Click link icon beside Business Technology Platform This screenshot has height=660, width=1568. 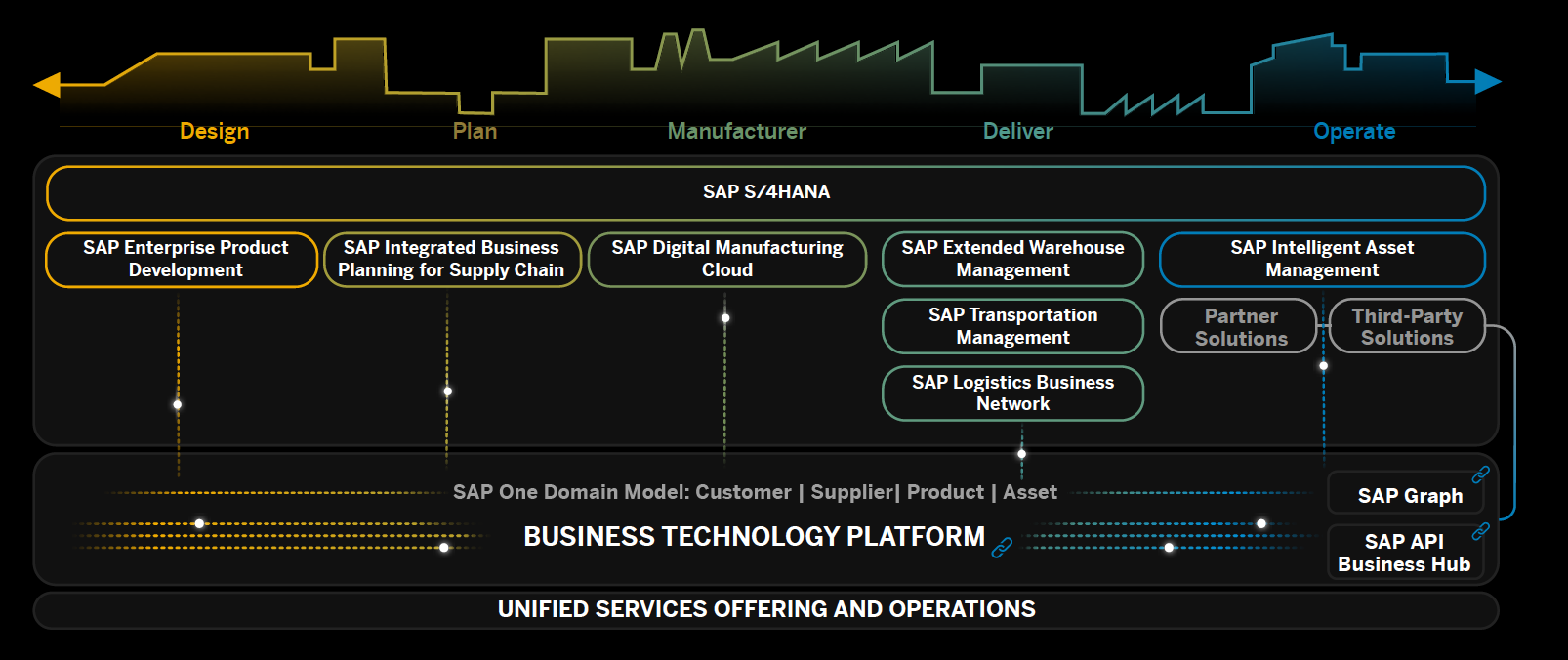pyautogui.click(x=1002, y=548)
